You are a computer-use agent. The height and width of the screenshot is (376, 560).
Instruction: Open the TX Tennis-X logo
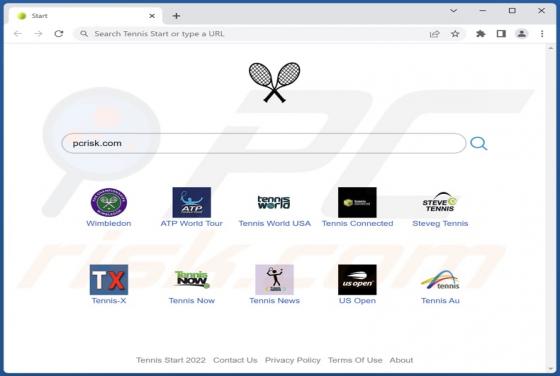(109, 280)
